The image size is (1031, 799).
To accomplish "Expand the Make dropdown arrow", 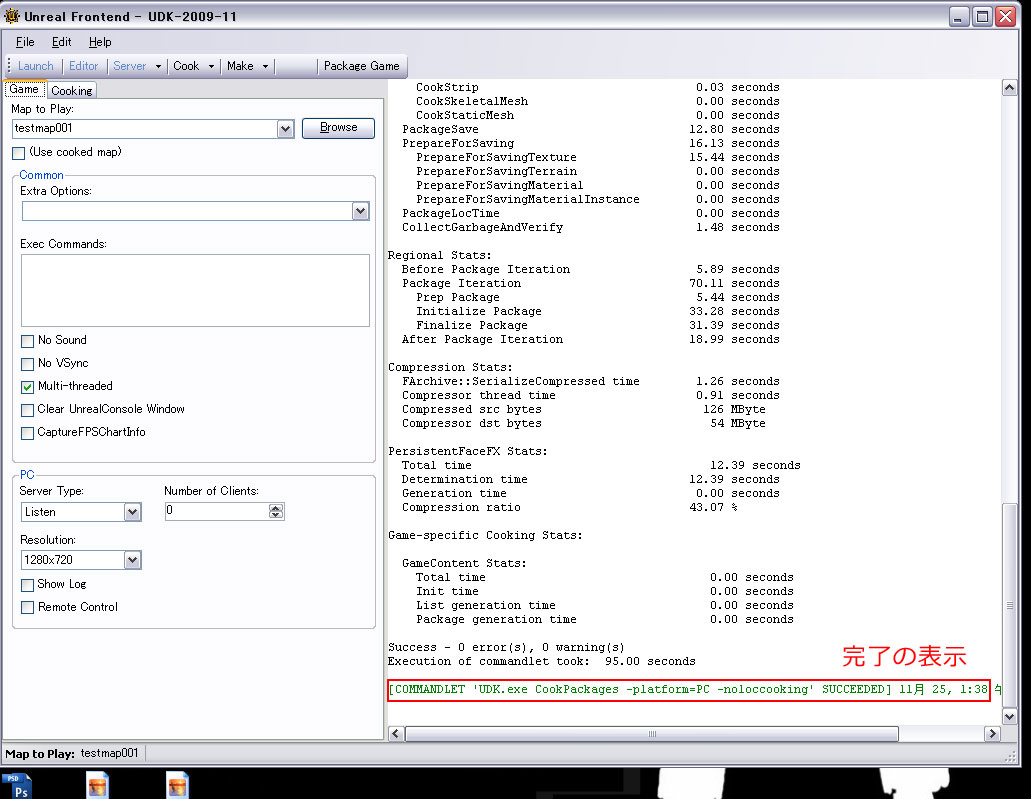I will click(x=266, y=66).
